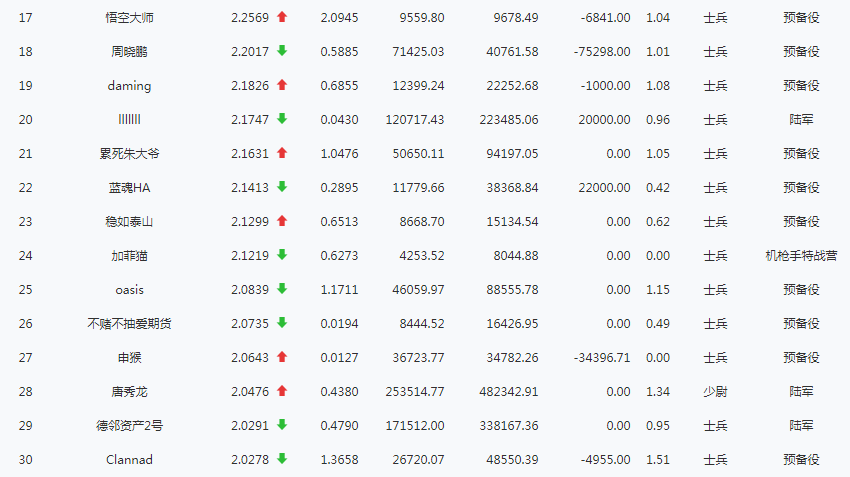Select trader name 唐秀龙
850x477 pixels.
coord(129,392)
